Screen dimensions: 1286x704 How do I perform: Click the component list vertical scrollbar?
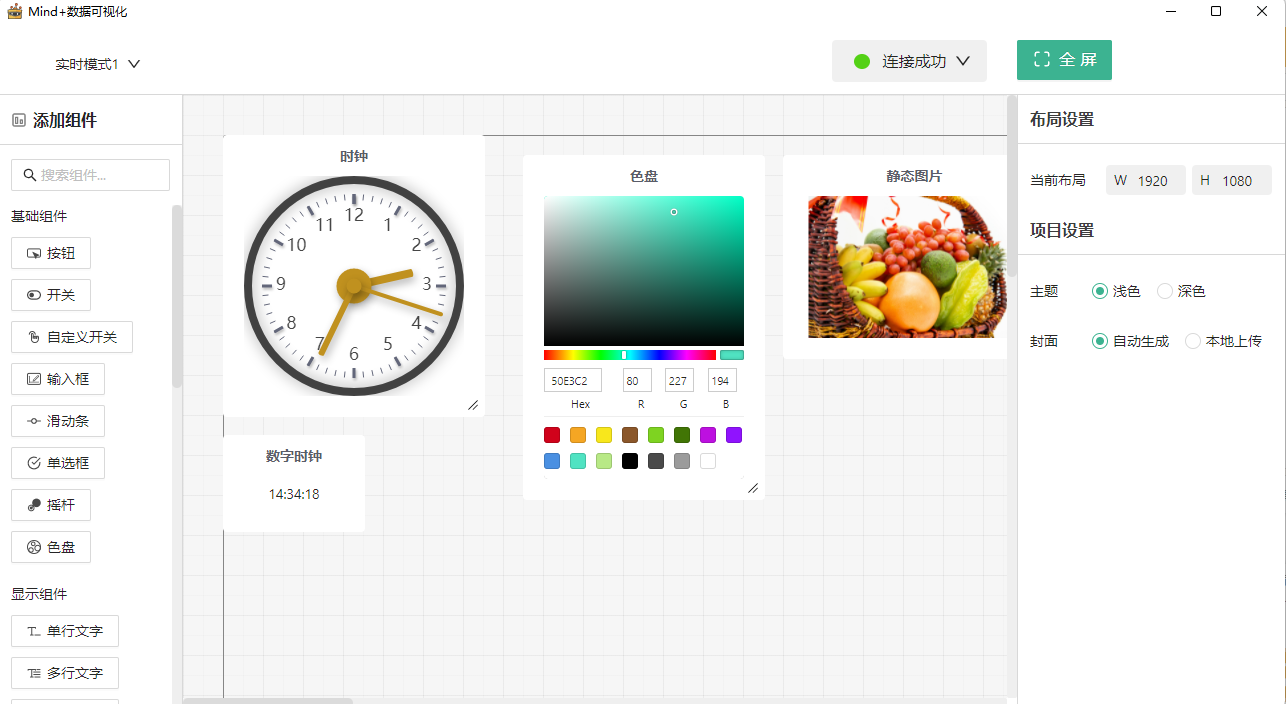click(177, 296)
